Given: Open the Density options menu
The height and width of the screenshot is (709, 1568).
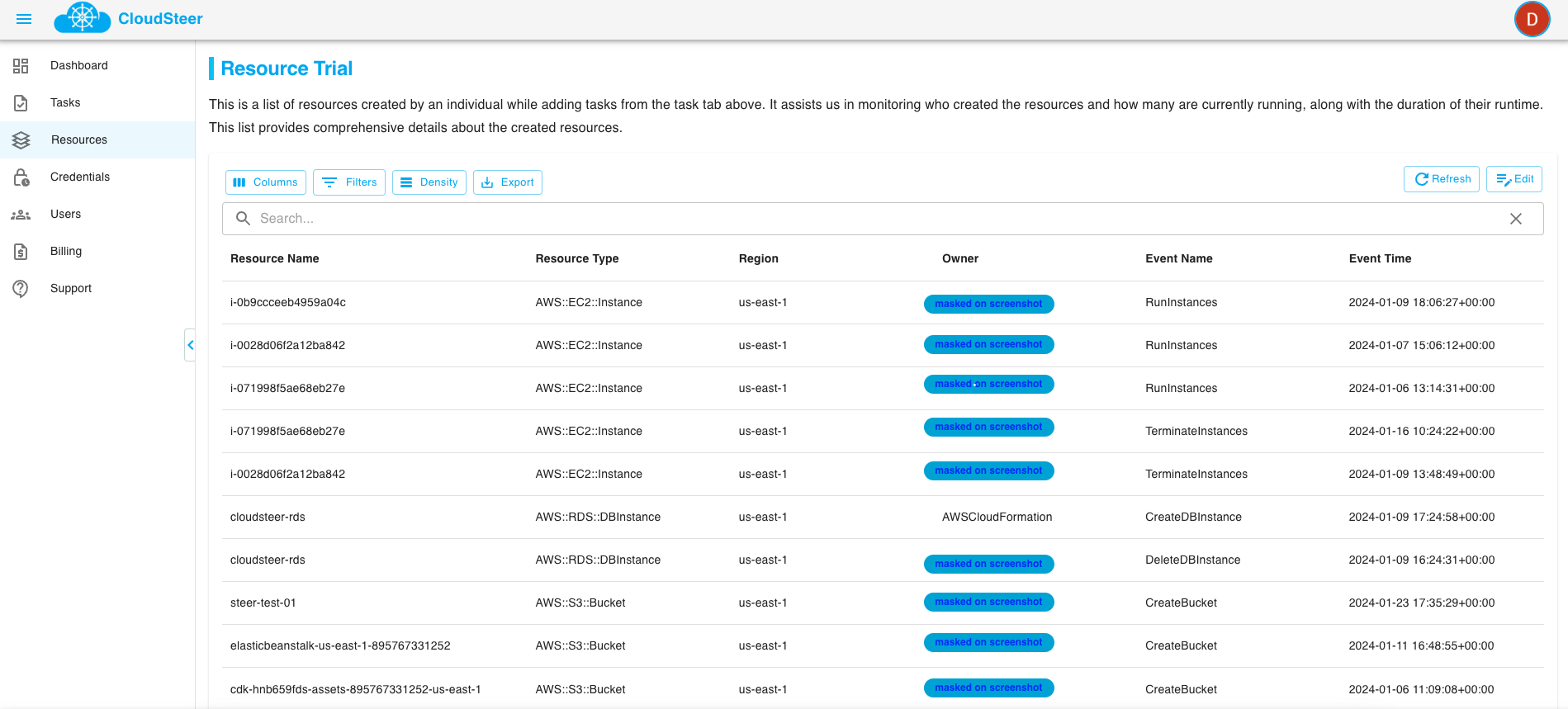Looking at the screenshot, I should click(429, 182).
